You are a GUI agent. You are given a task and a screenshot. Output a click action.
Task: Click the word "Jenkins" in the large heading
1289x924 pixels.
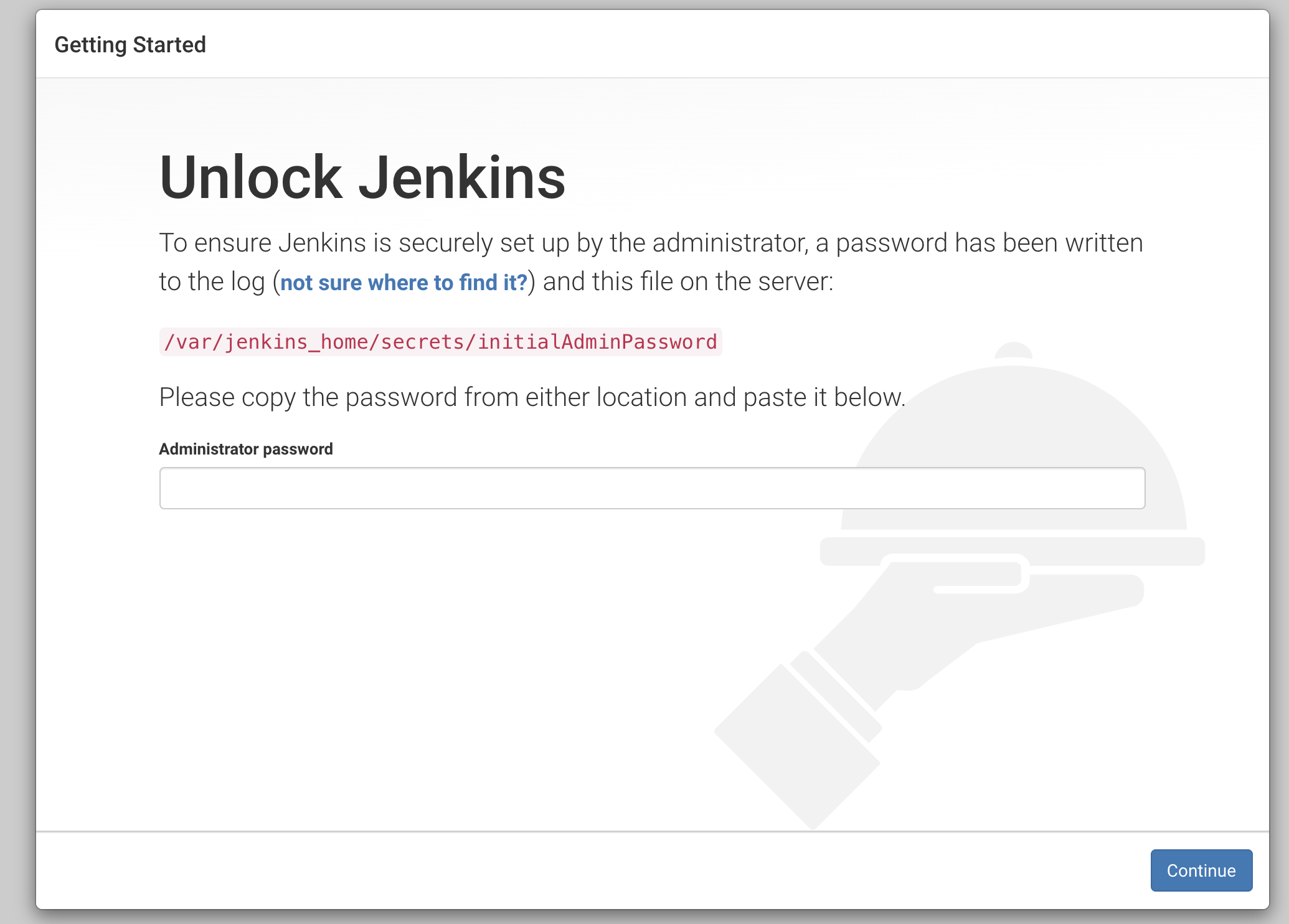pyautogui.click(x=461, y=177)
